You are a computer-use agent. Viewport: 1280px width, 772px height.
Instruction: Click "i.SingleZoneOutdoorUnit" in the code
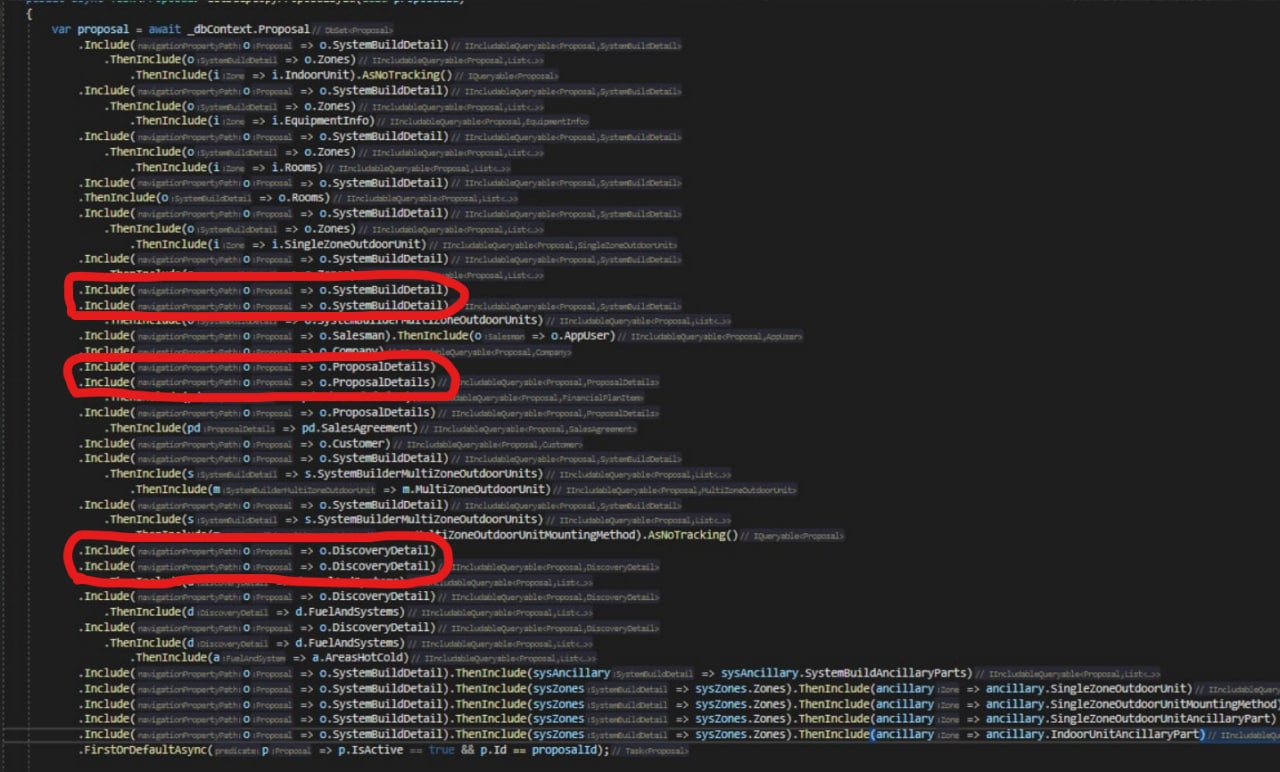click(x=348, y=244)
